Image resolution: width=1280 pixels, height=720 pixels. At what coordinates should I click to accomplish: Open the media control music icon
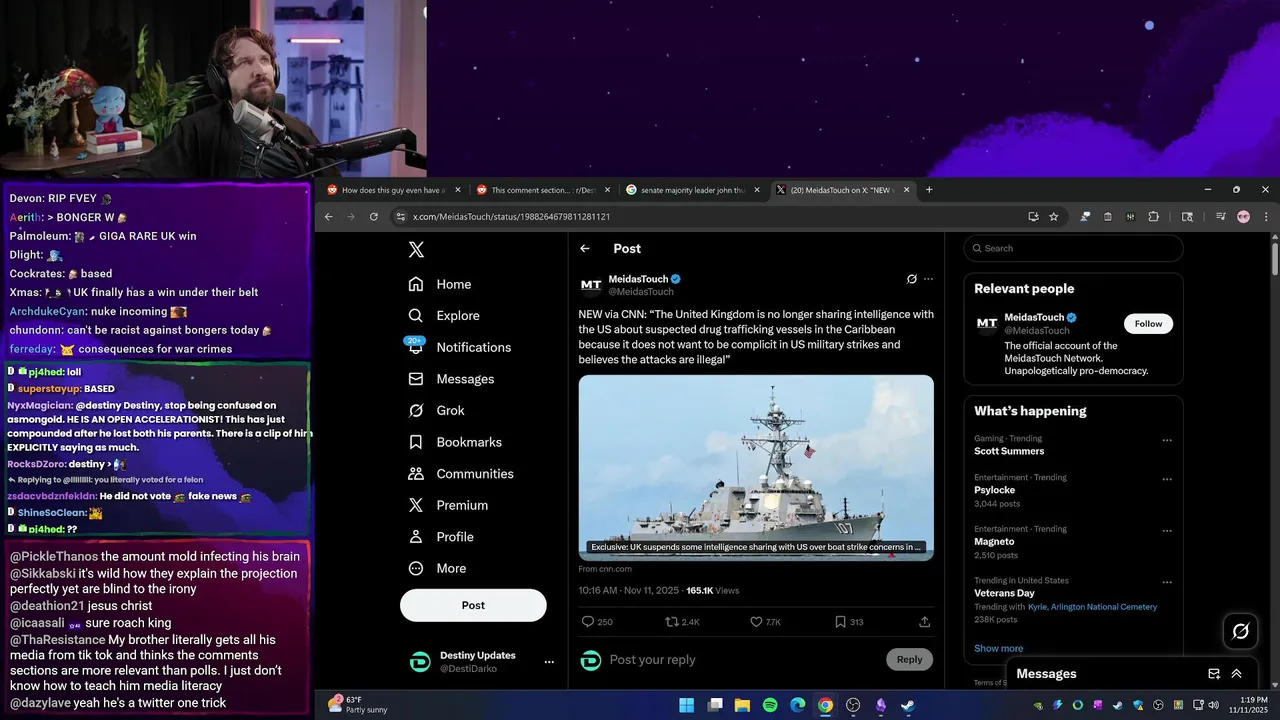click(x=1221, y=216)
